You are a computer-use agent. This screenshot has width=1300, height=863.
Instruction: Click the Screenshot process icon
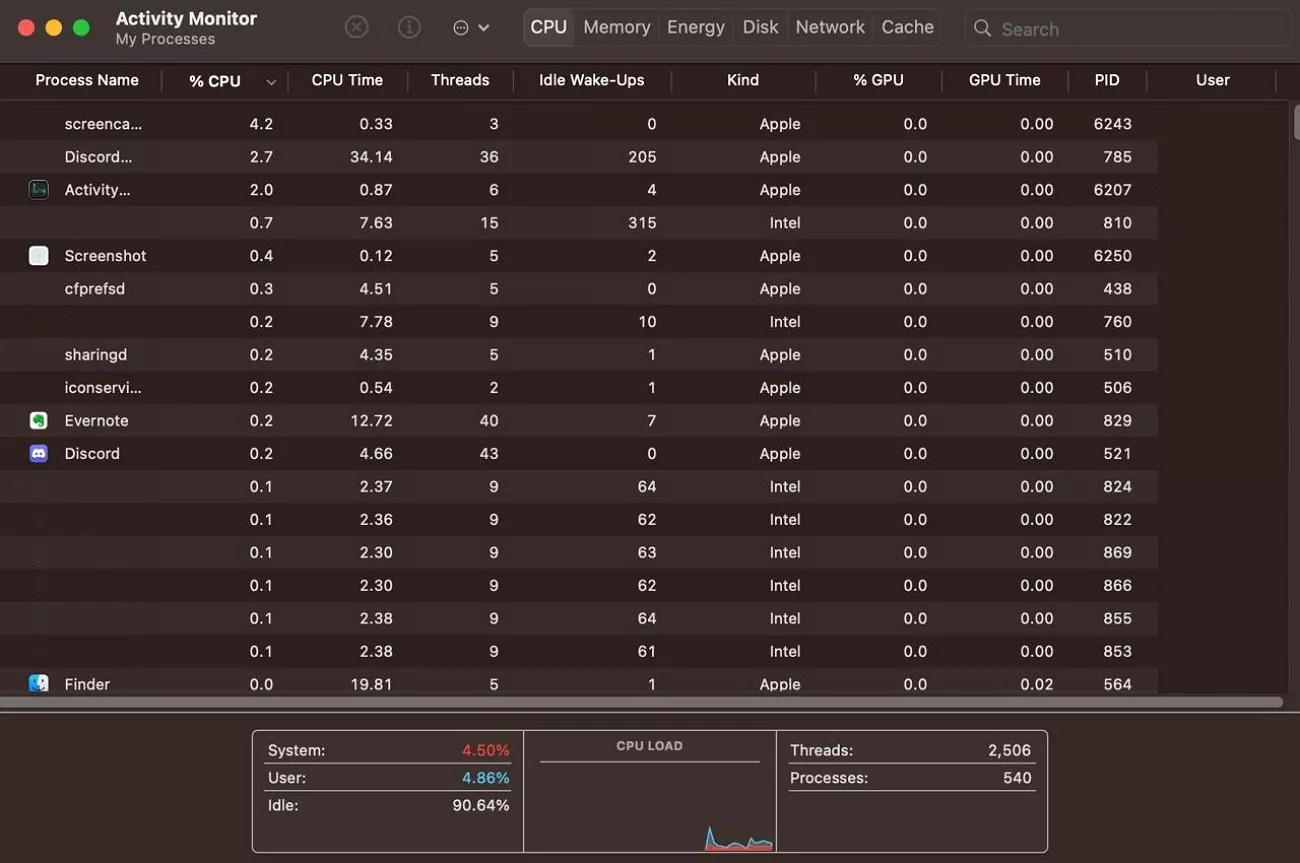pos(39,256)
